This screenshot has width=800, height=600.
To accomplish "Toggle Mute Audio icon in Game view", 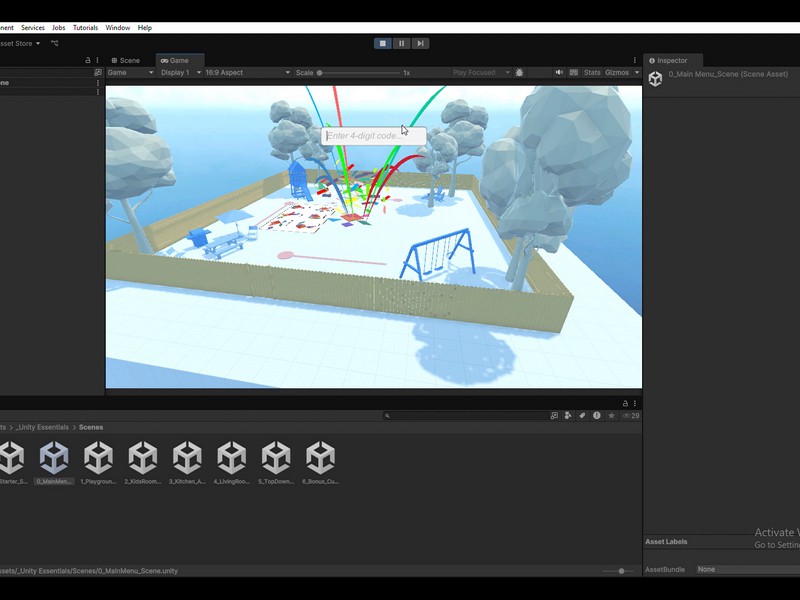I will point(559,73).
